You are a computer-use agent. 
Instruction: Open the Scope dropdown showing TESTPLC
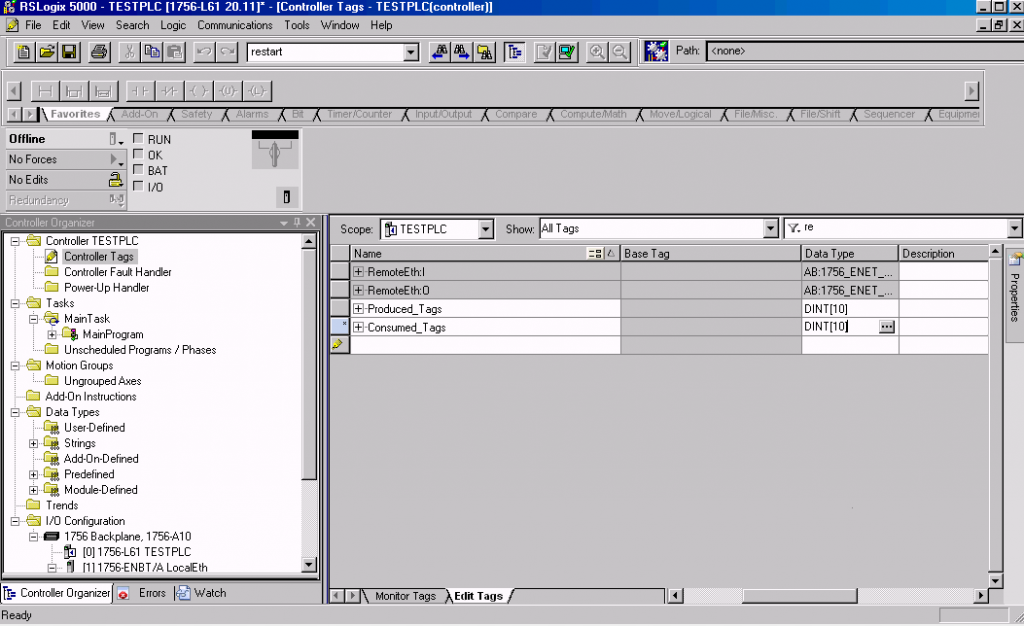coord(486,229)
